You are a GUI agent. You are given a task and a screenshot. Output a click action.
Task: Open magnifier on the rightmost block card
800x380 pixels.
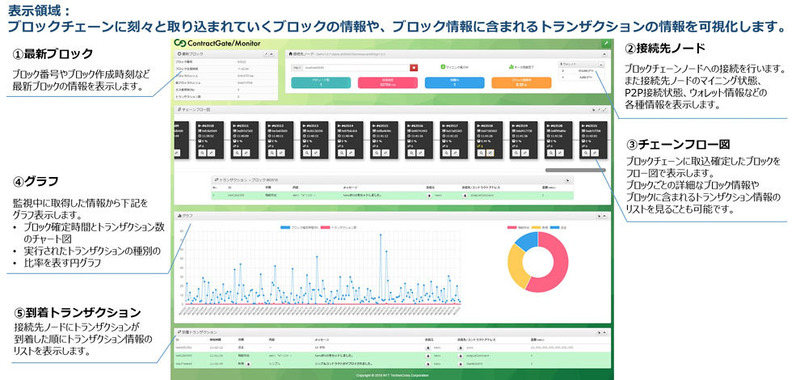pyautogui.click(x=586, y=153)
